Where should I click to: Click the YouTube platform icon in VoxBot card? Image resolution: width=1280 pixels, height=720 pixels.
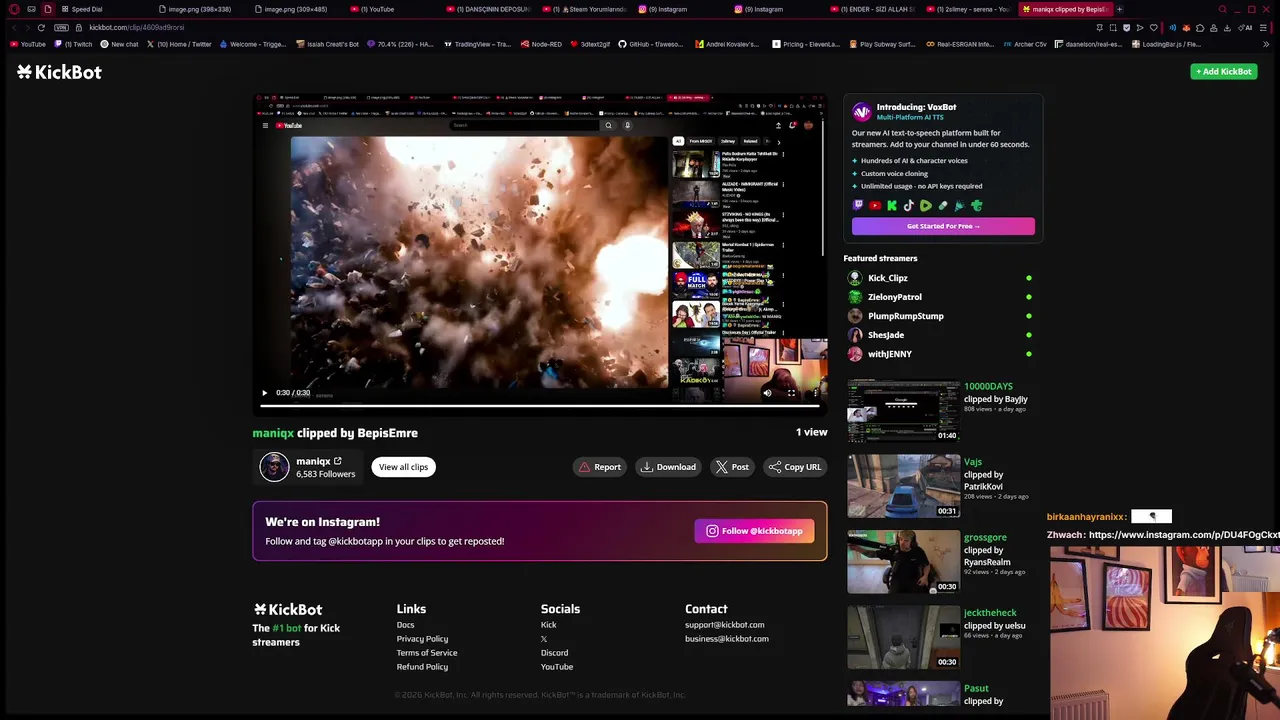(x=875, y=206)
